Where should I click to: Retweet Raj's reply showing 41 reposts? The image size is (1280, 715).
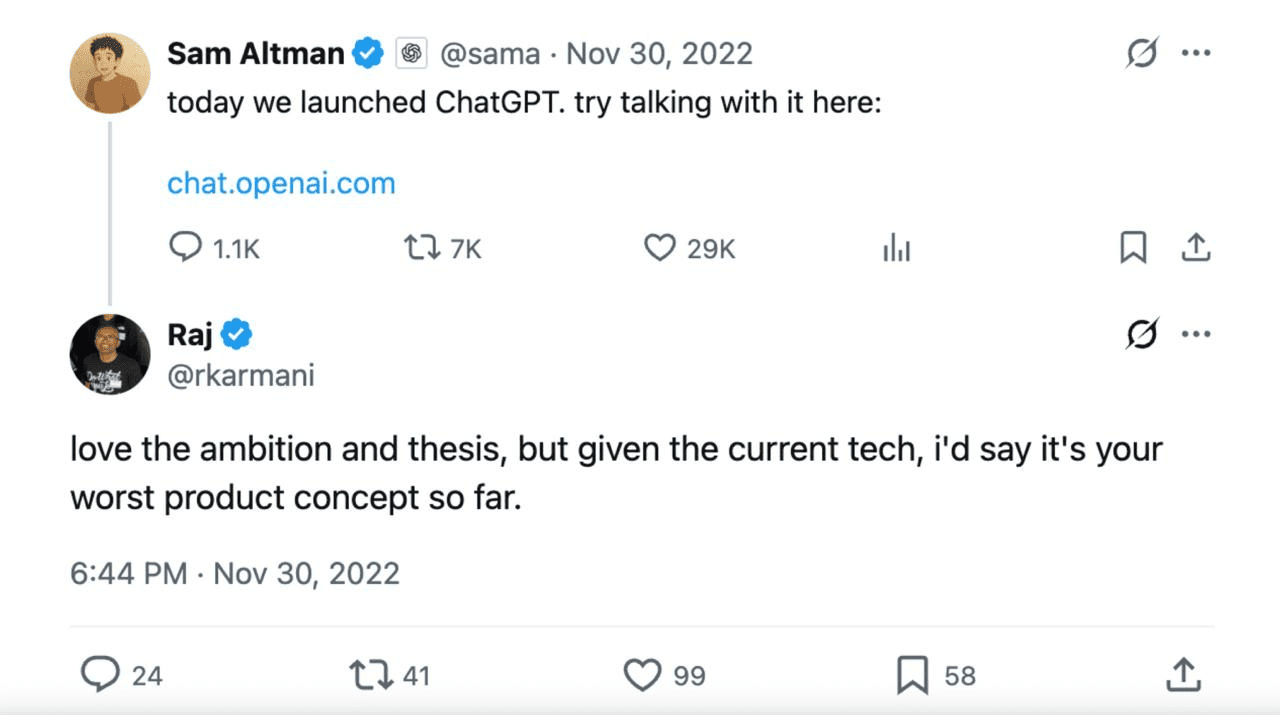tap(371, 675)
